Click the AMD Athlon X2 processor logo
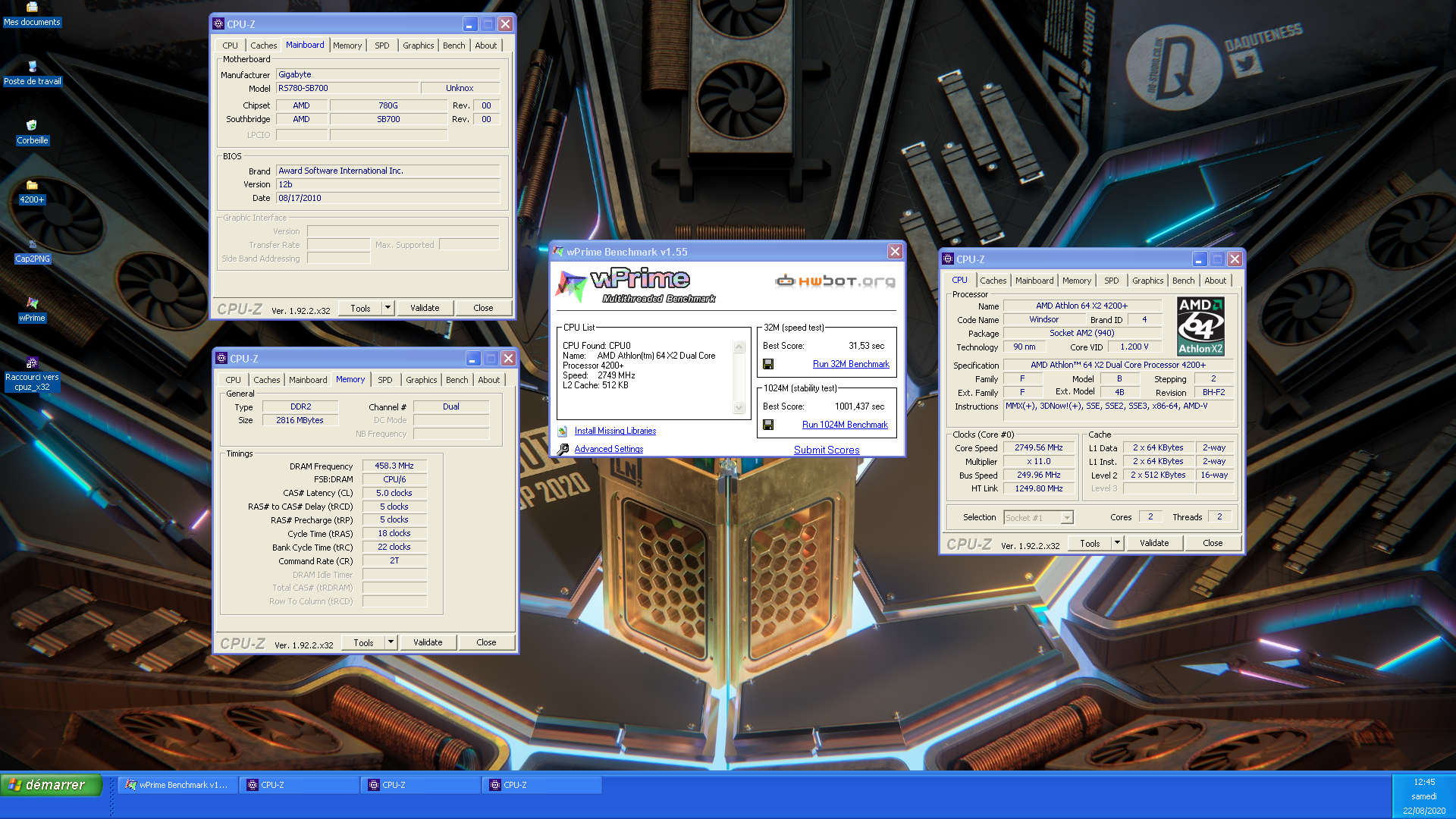 (x=1200, y=326)
